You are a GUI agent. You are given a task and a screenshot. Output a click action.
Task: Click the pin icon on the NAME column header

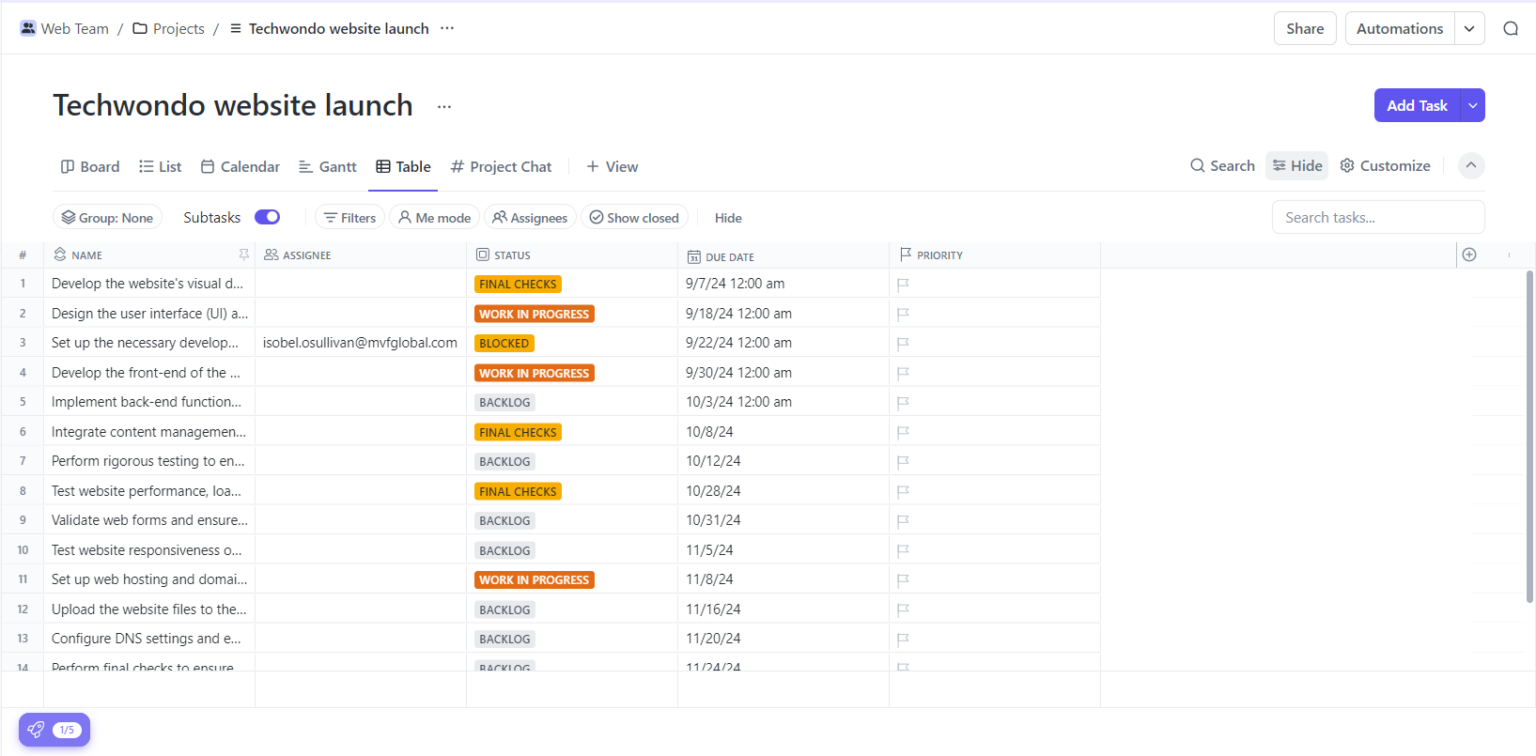pos(243,255)
